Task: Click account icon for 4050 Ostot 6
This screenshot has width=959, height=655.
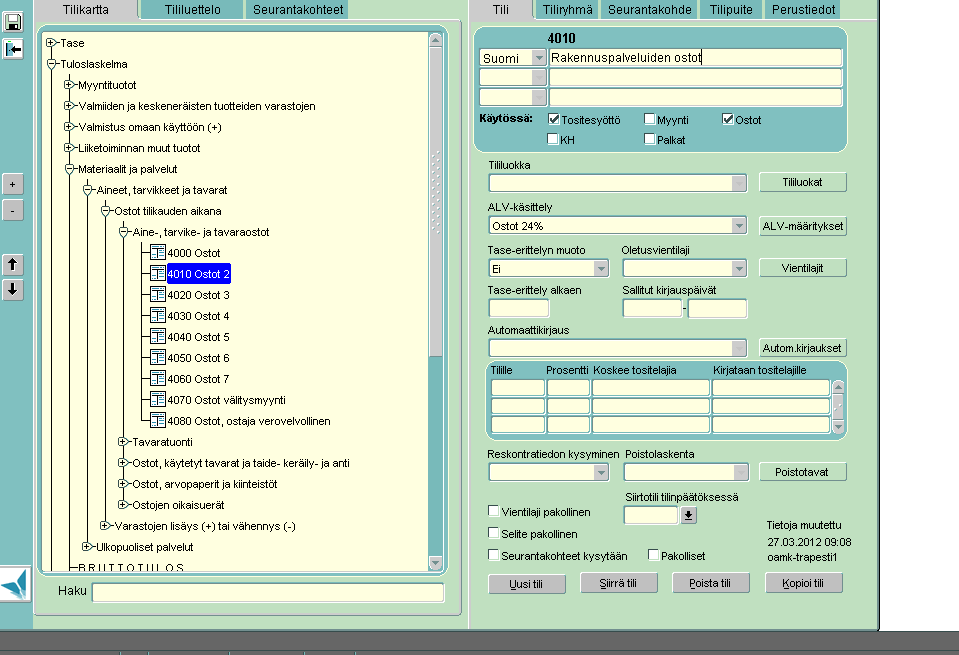Action: (158, 357)
